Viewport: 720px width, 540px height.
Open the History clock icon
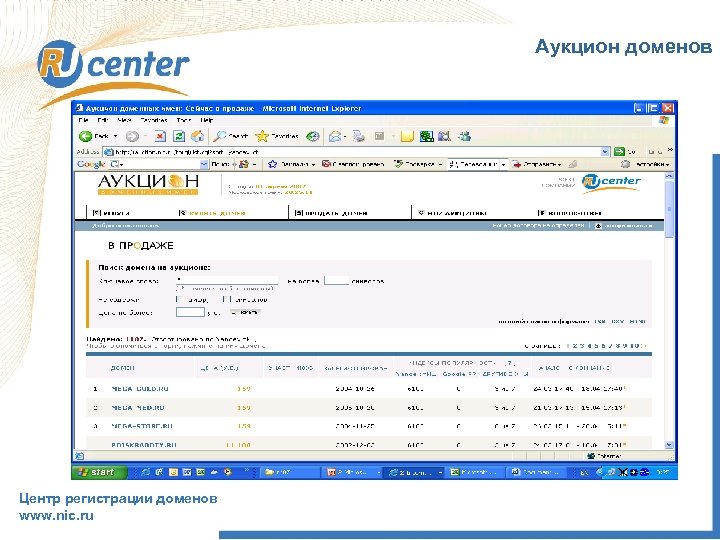[x=313, y=136]
